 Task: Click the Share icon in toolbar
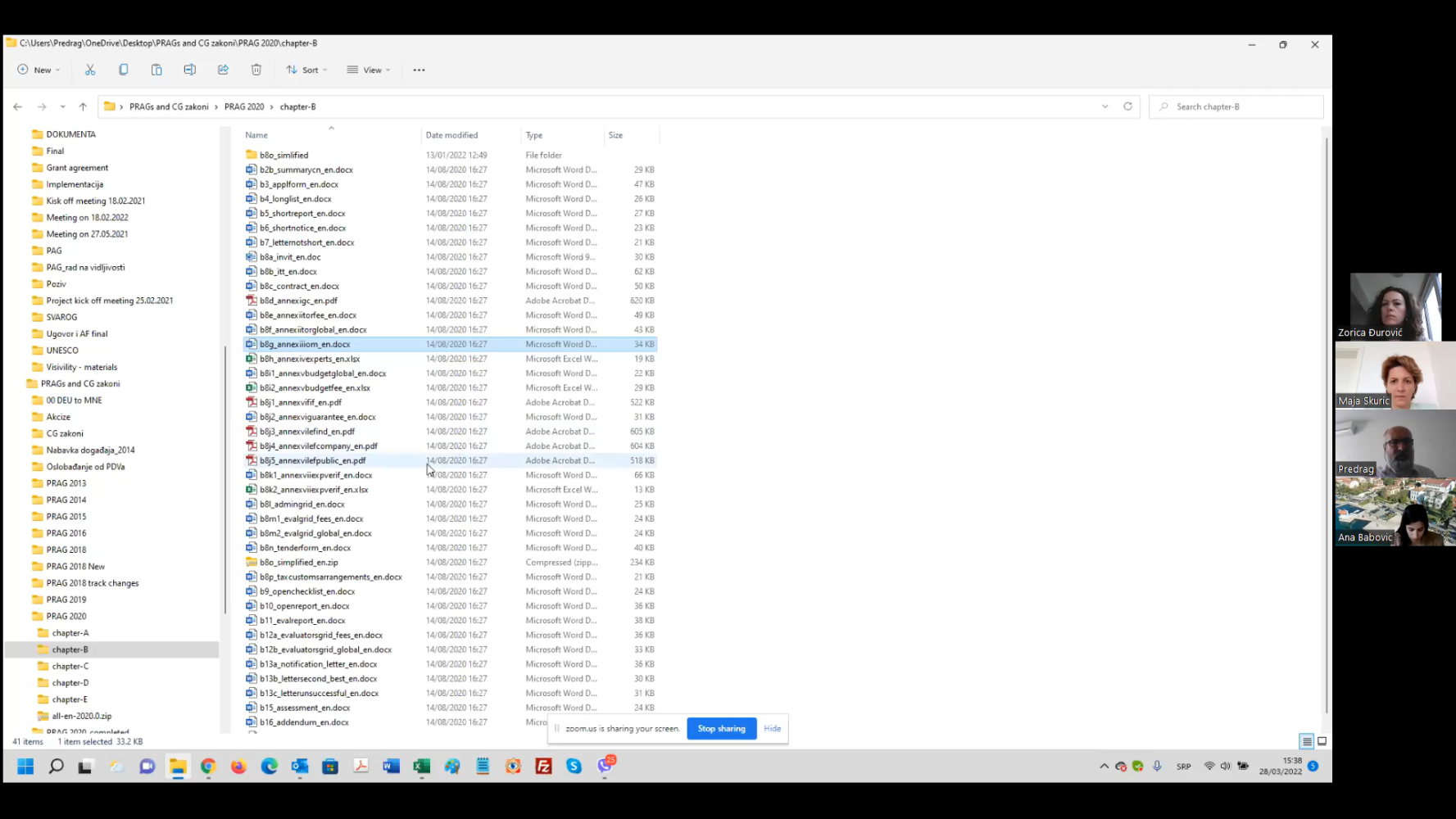(x=223, y=70)
